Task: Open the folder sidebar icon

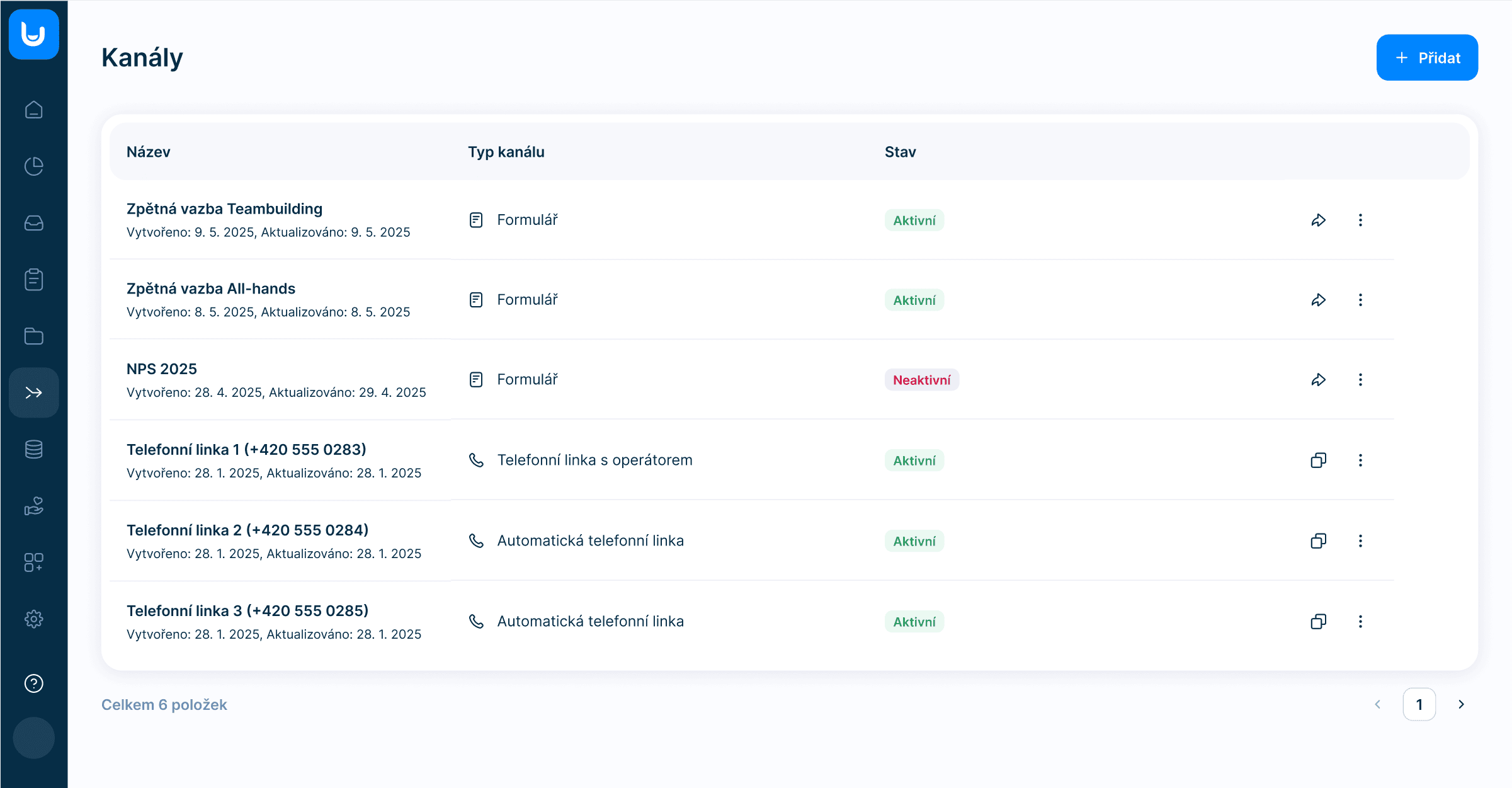Action: click(x=34, y=336)
